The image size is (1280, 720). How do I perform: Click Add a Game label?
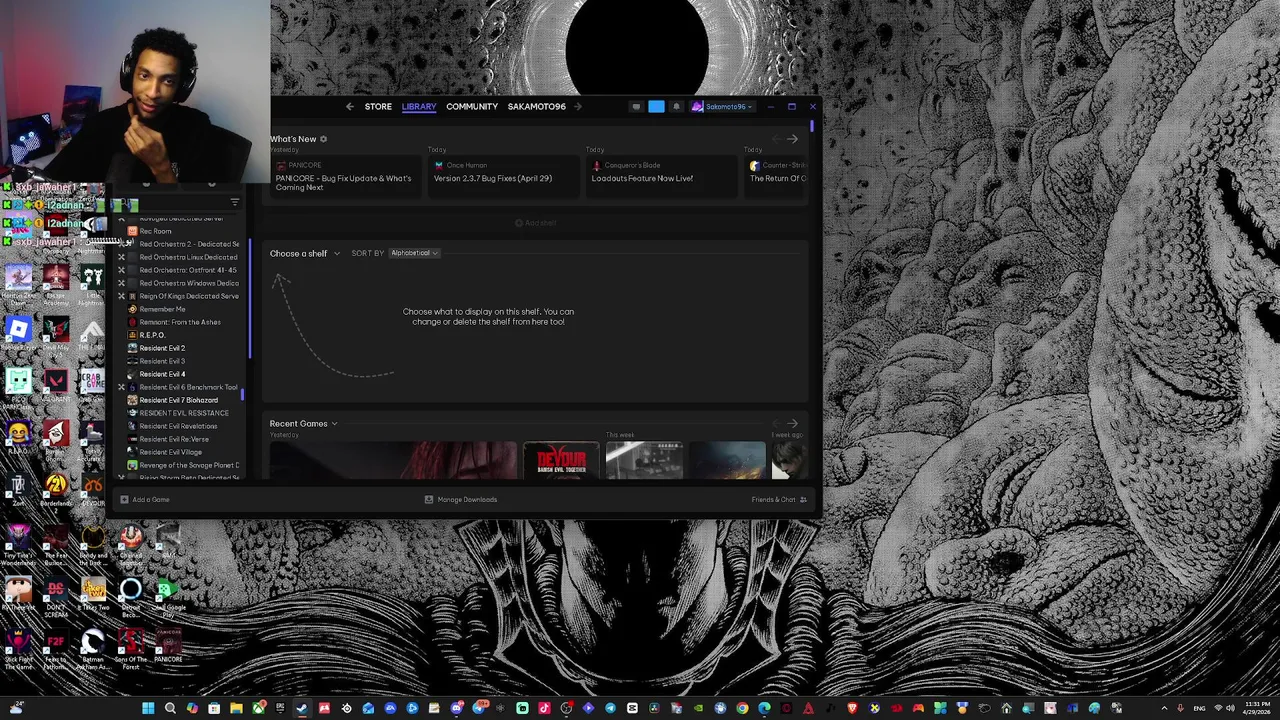(151, 499)
